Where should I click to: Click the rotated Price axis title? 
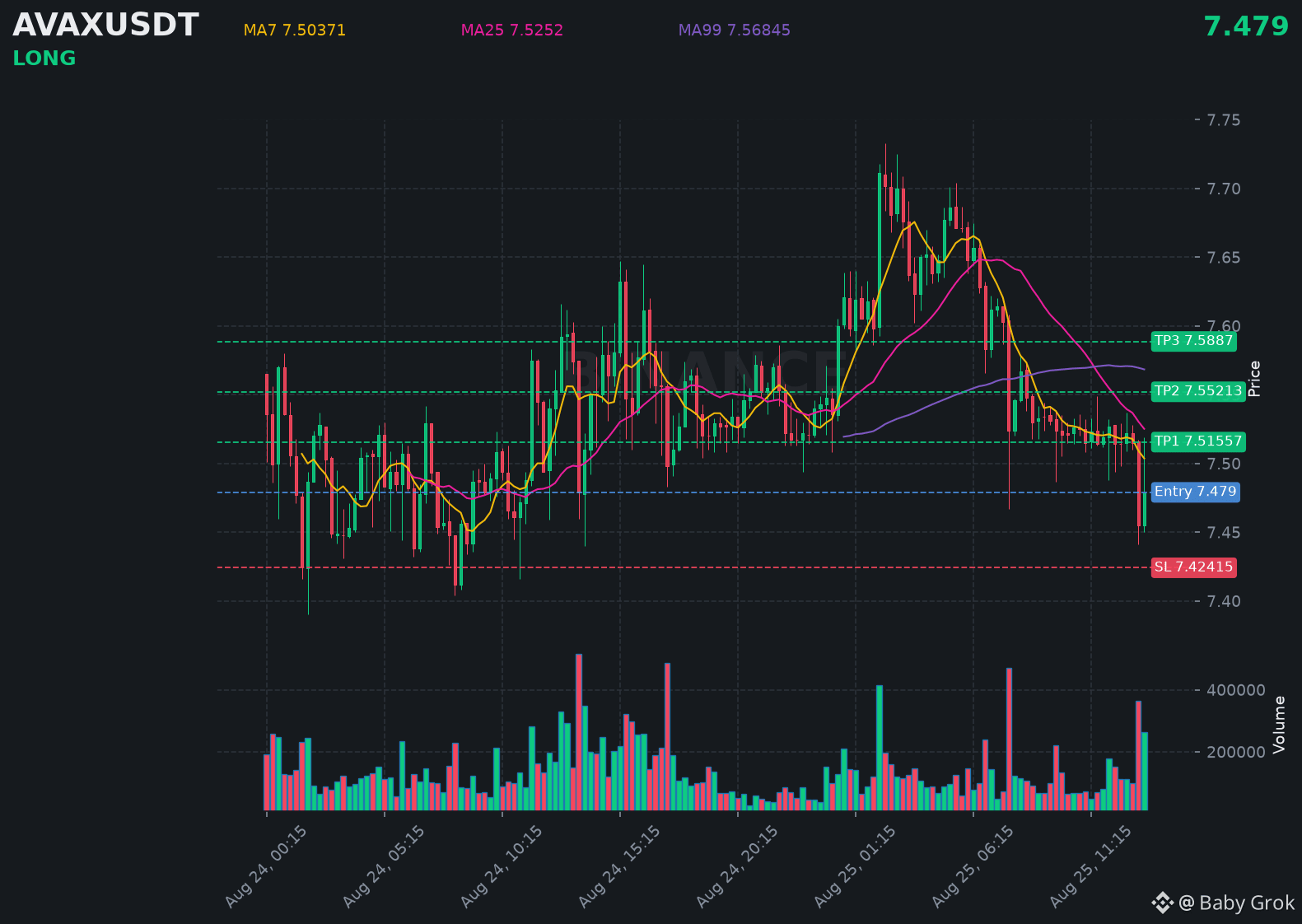click(1254, 379)
